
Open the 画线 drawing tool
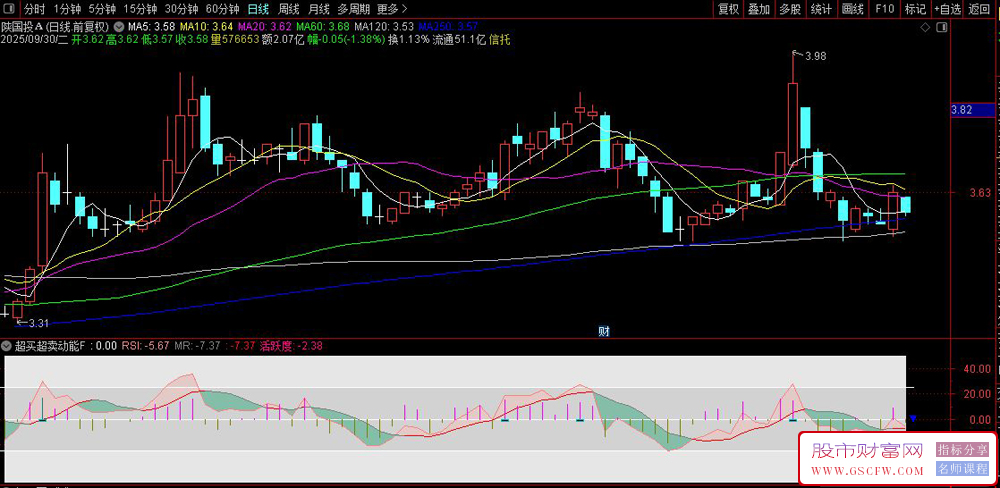coord(853,9)
